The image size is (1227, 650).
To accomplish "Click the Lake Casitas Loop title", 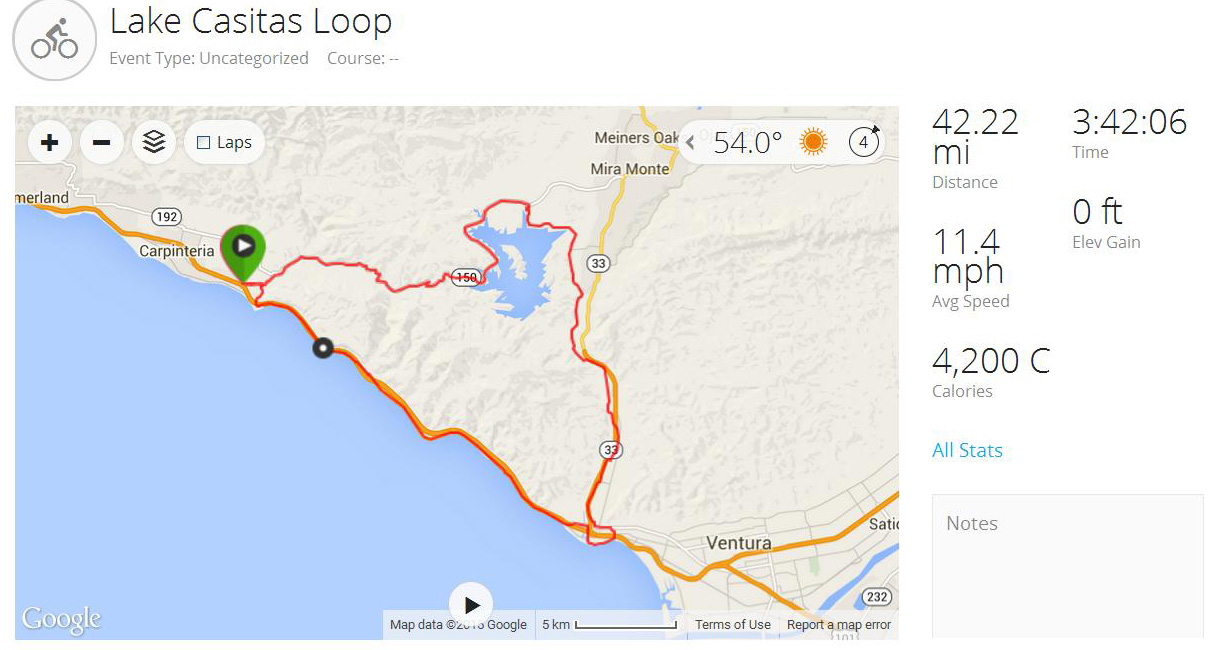I will (x=250, y=21).
